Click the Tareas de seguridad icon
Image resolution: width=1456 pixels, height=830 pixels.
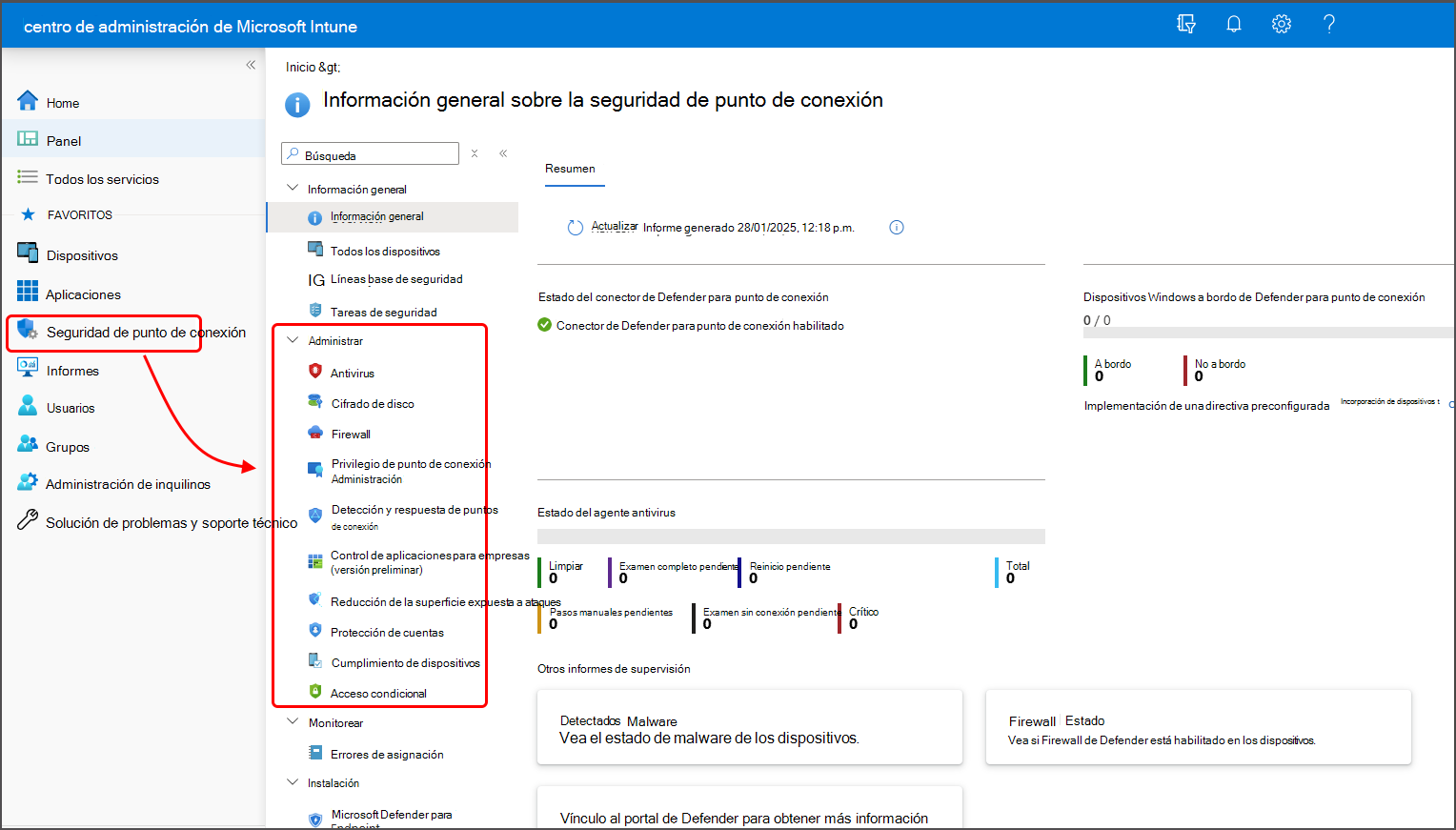pos(315,311)
